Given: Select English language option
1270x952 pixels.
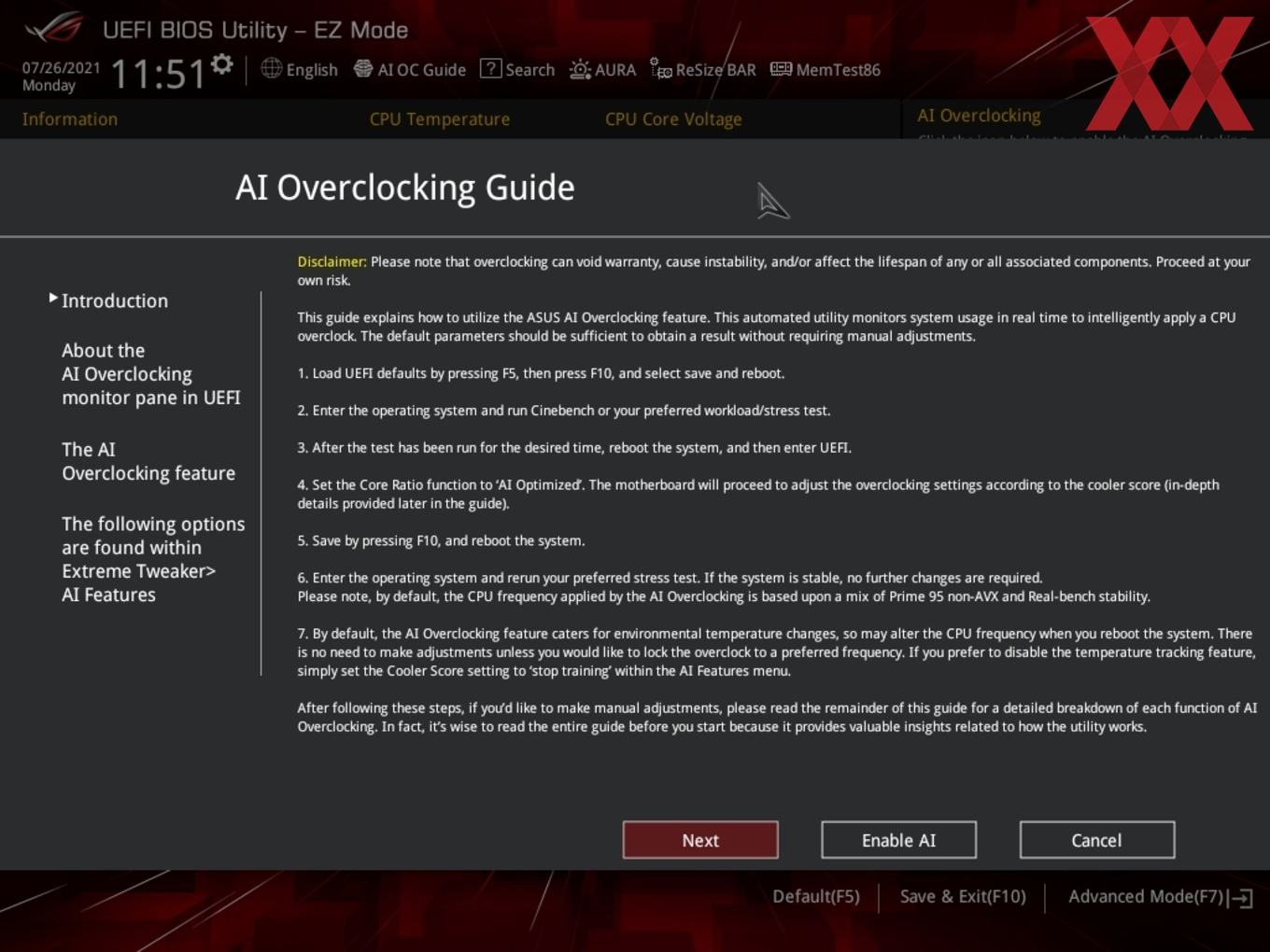Looking at the screenshot, I should [x=312, y=70].
